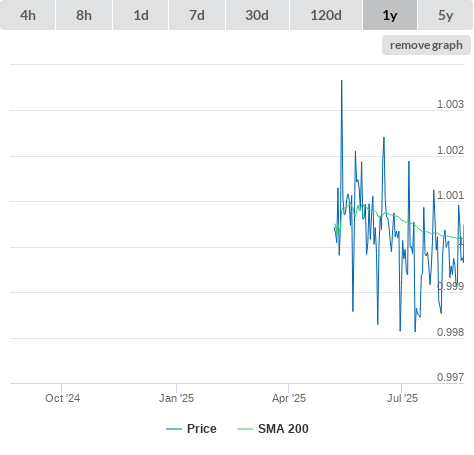Switch to the 5y range tab
This screenshot has height=455, width=474.
pyautogui.click(x=446, y=15)
